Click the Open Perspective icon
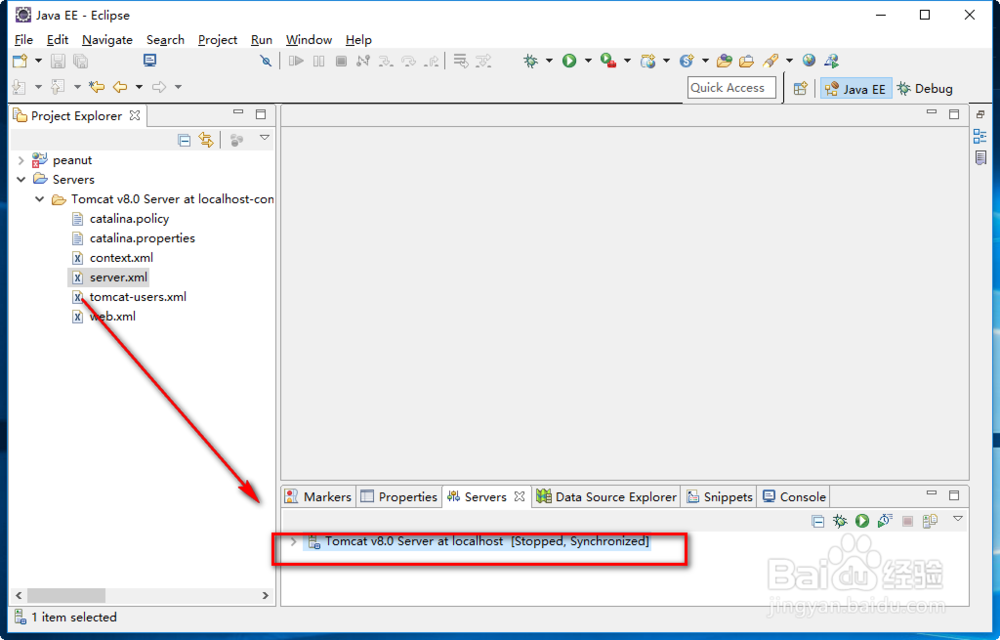 click(800, 89)
